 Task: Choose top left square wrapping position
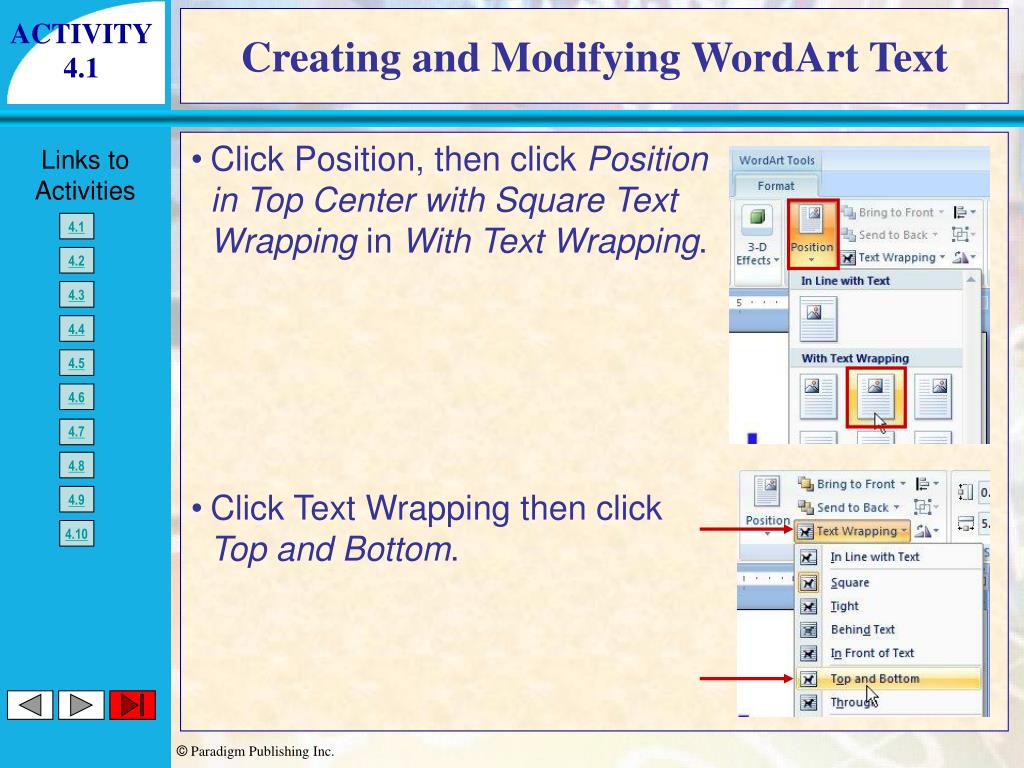pos(818,396)
